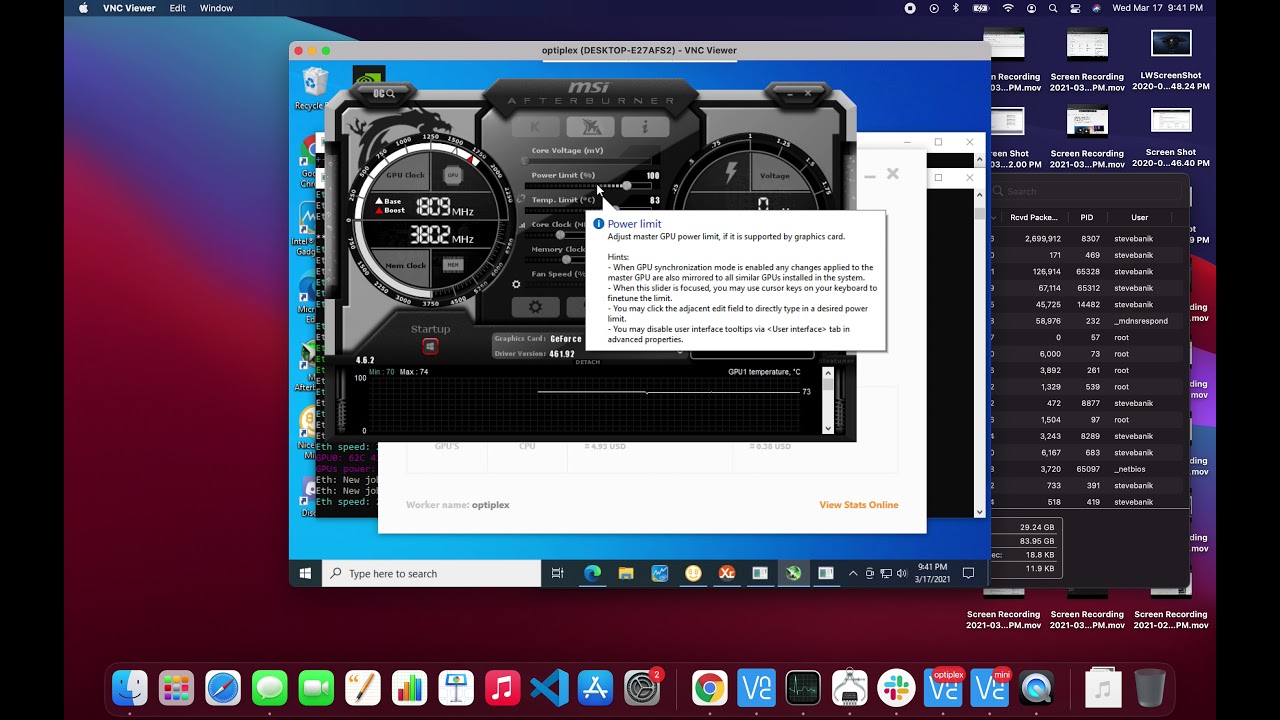
Task: Open Safari from the Dock
Action: pos(223,688)
